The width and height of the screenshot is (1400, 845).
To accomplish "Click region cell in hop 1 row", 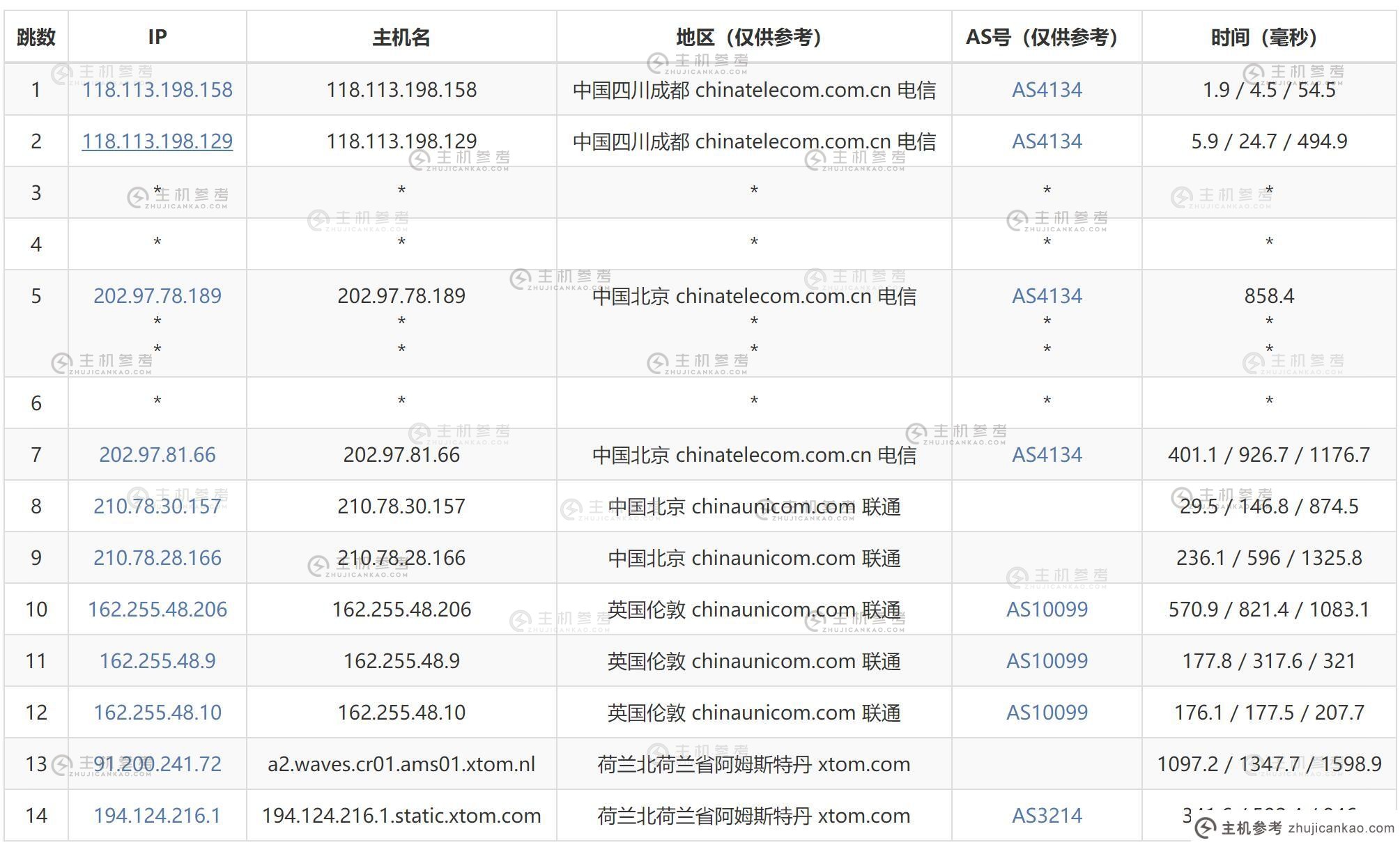I will [754, 90].
